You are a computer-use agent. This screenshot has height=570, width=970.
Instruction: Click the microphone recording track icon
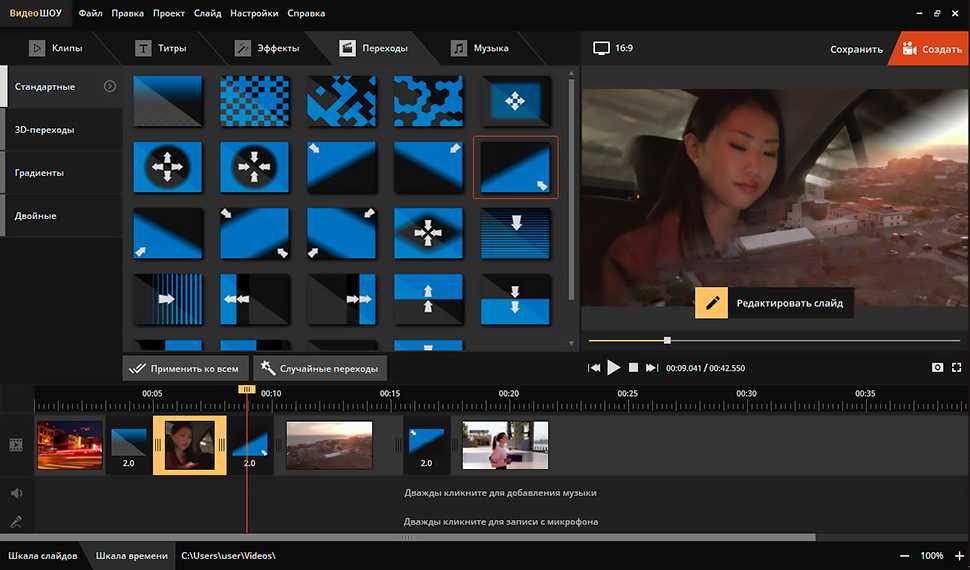pyautogui.click(x=16, y=521)
